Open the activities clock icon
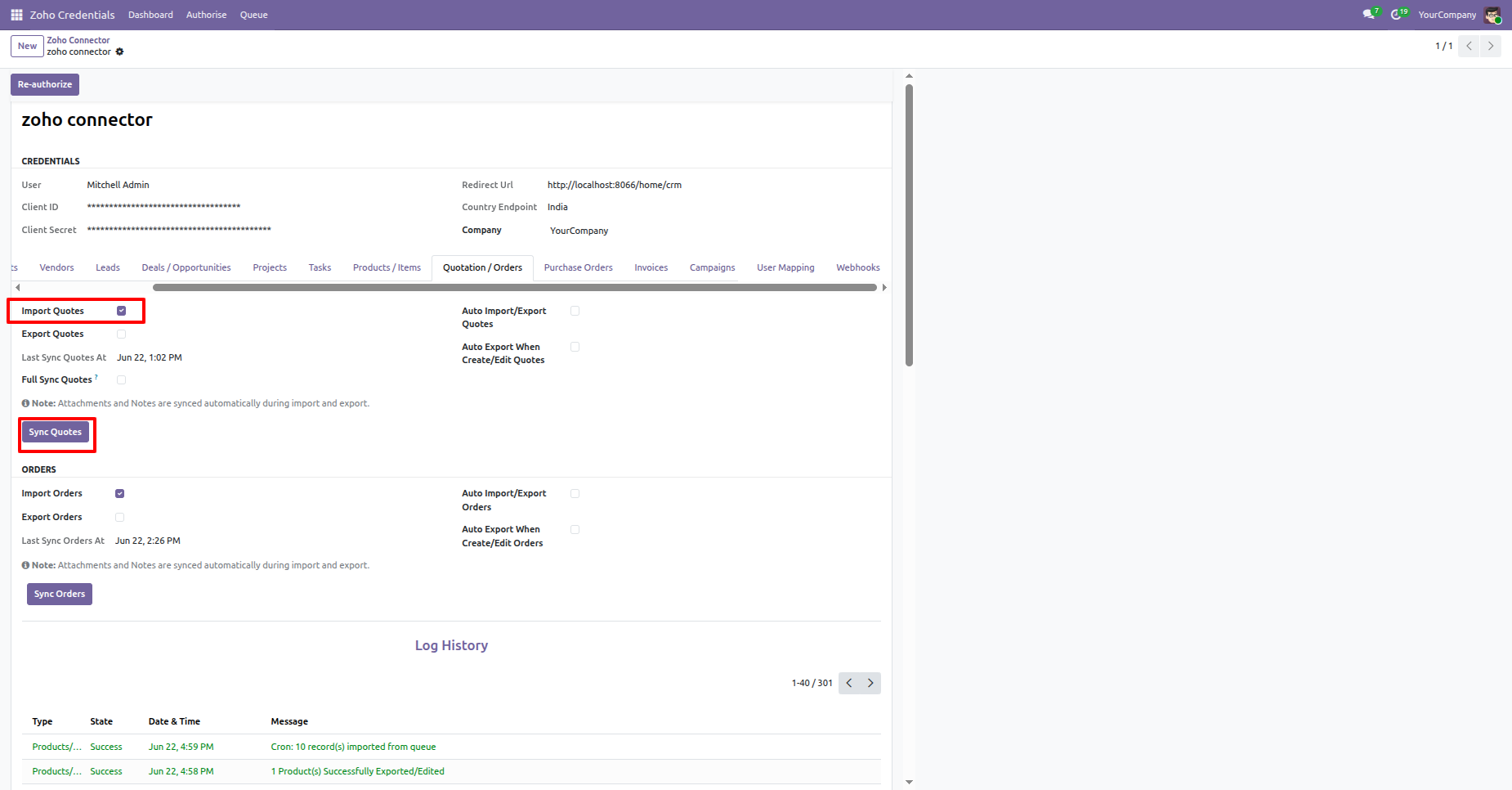 click(x=1398, y=15)
